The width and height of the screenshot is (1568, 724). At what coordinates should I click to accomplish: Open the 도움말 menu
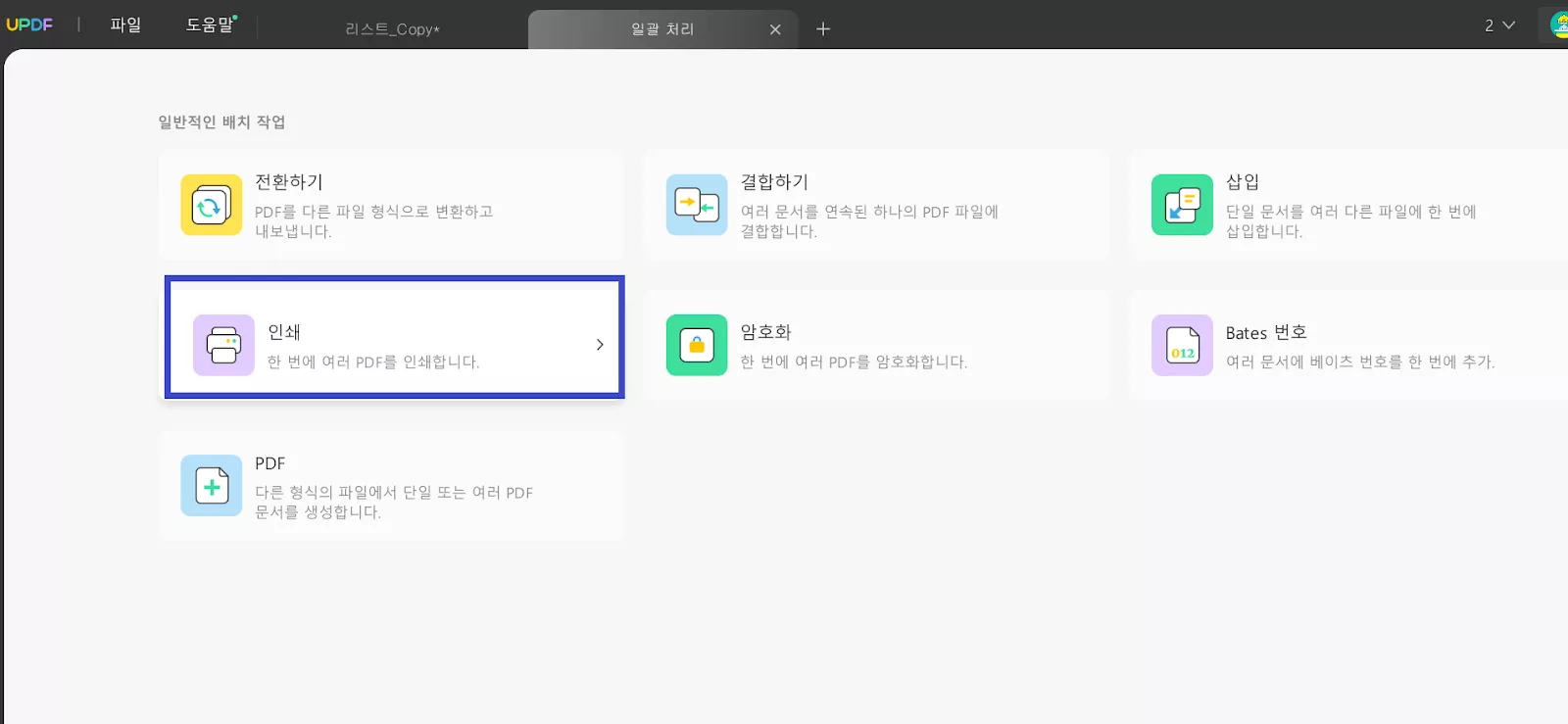(211, 24)
